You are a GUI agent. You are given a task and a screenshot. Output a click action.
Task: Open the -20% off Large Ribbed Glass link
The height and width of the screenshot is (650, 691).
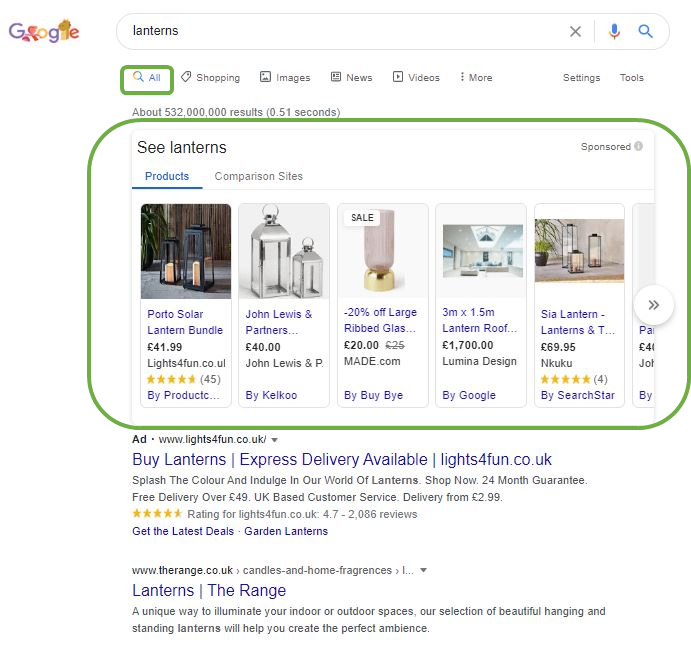380,320
